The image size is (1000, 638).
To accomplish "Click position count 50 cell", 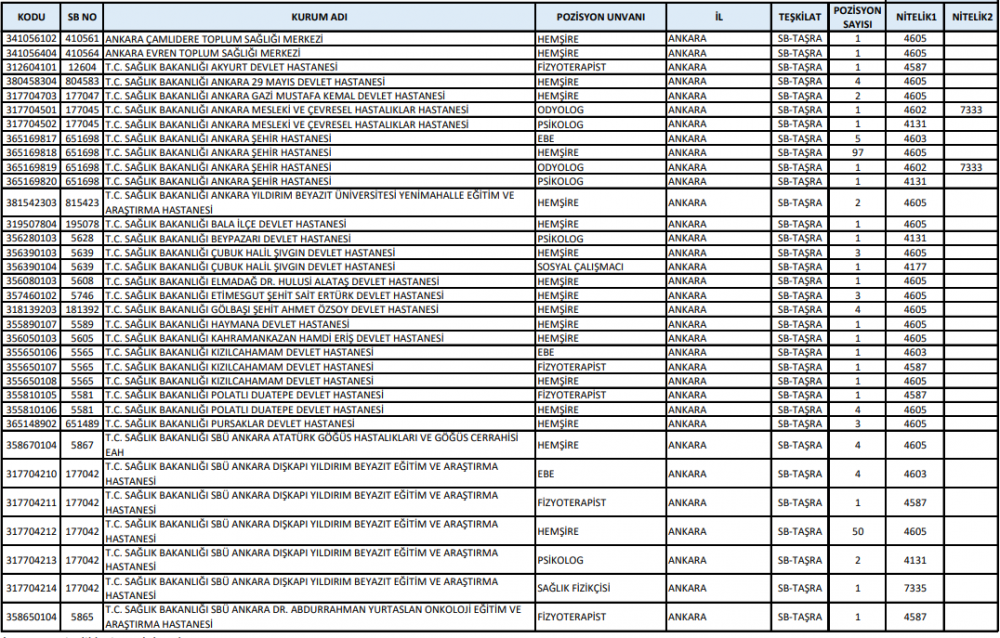I will point(857,531).
